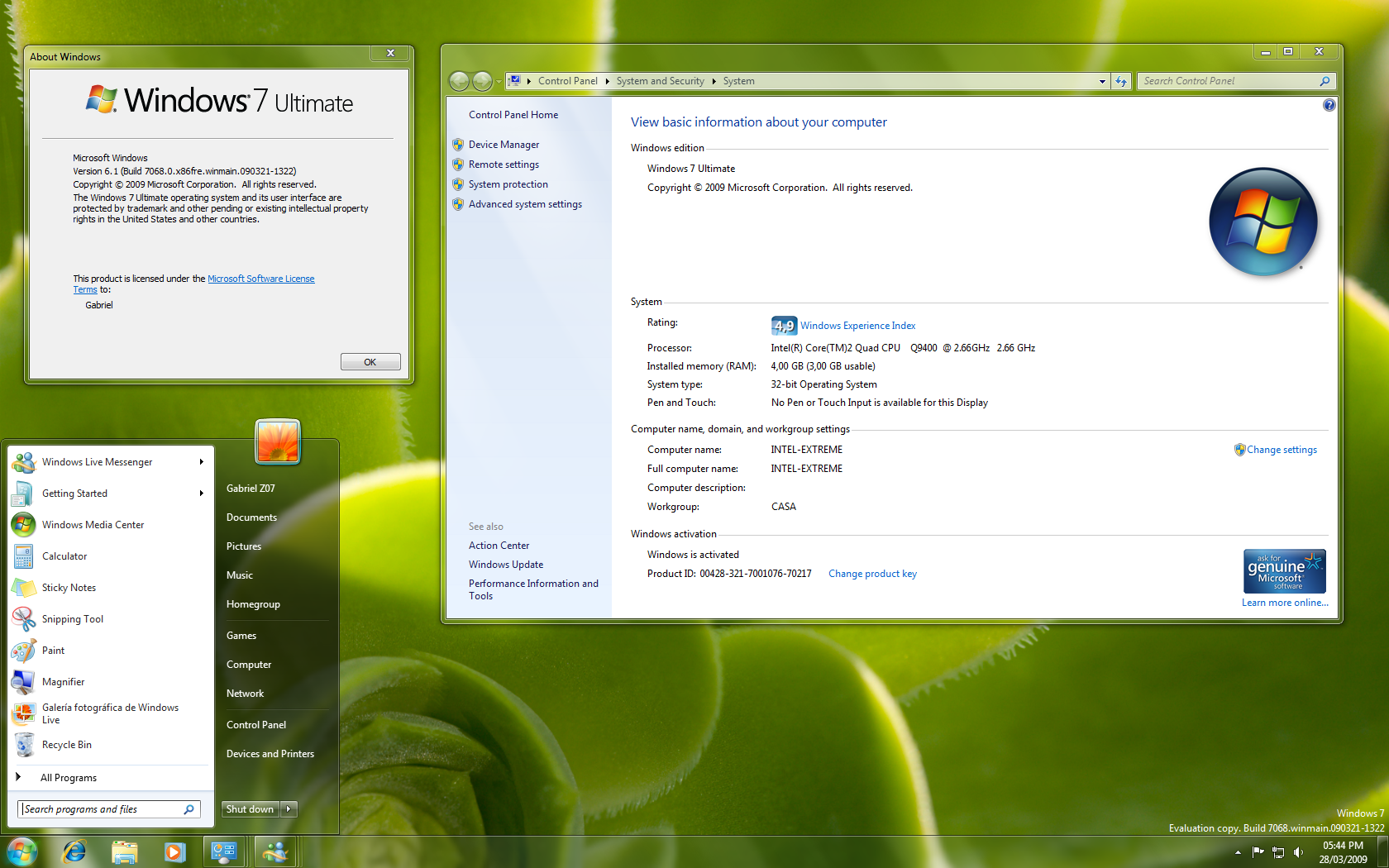The width and height of the screenshot is (1389, 868).
Task: Open Windows Explorer folder icon in taskbar
Action: 124,851
